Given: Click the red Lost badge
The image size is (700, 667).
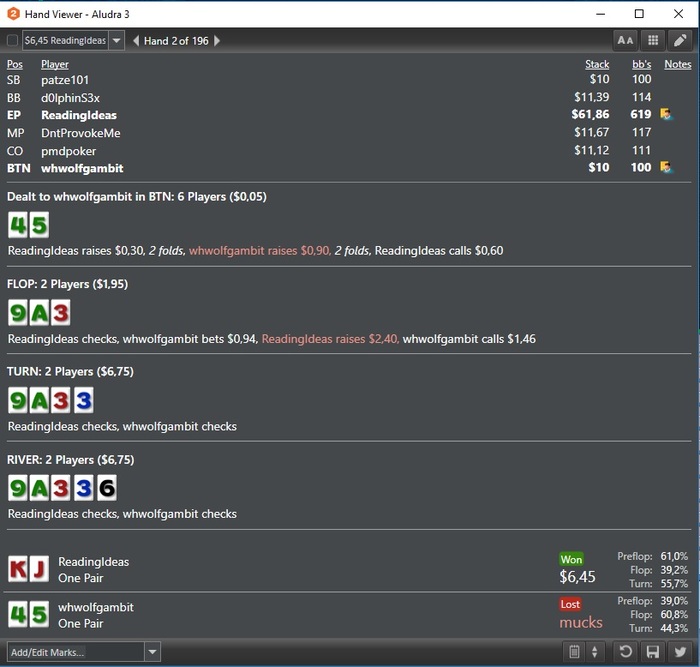Looking at the screenshot, I should (570, 604).
